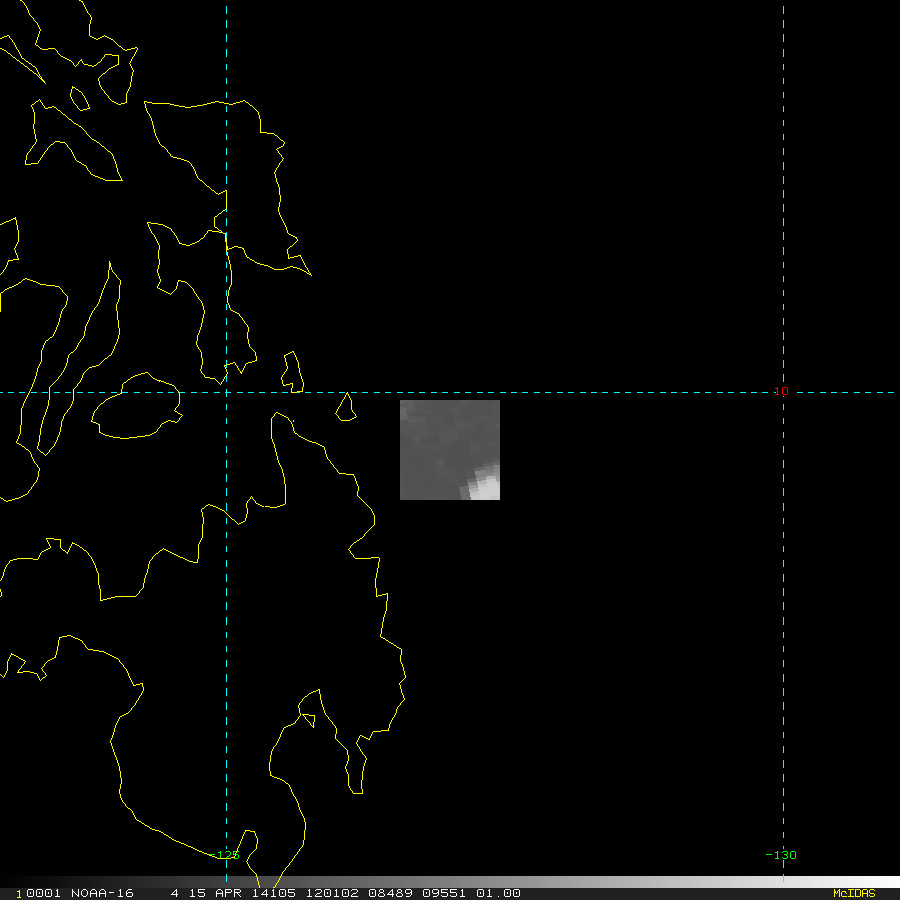This screenshot has width=900, height=900.
Task: Click the 120102 time value in status line
Action: tap(332, 894)
